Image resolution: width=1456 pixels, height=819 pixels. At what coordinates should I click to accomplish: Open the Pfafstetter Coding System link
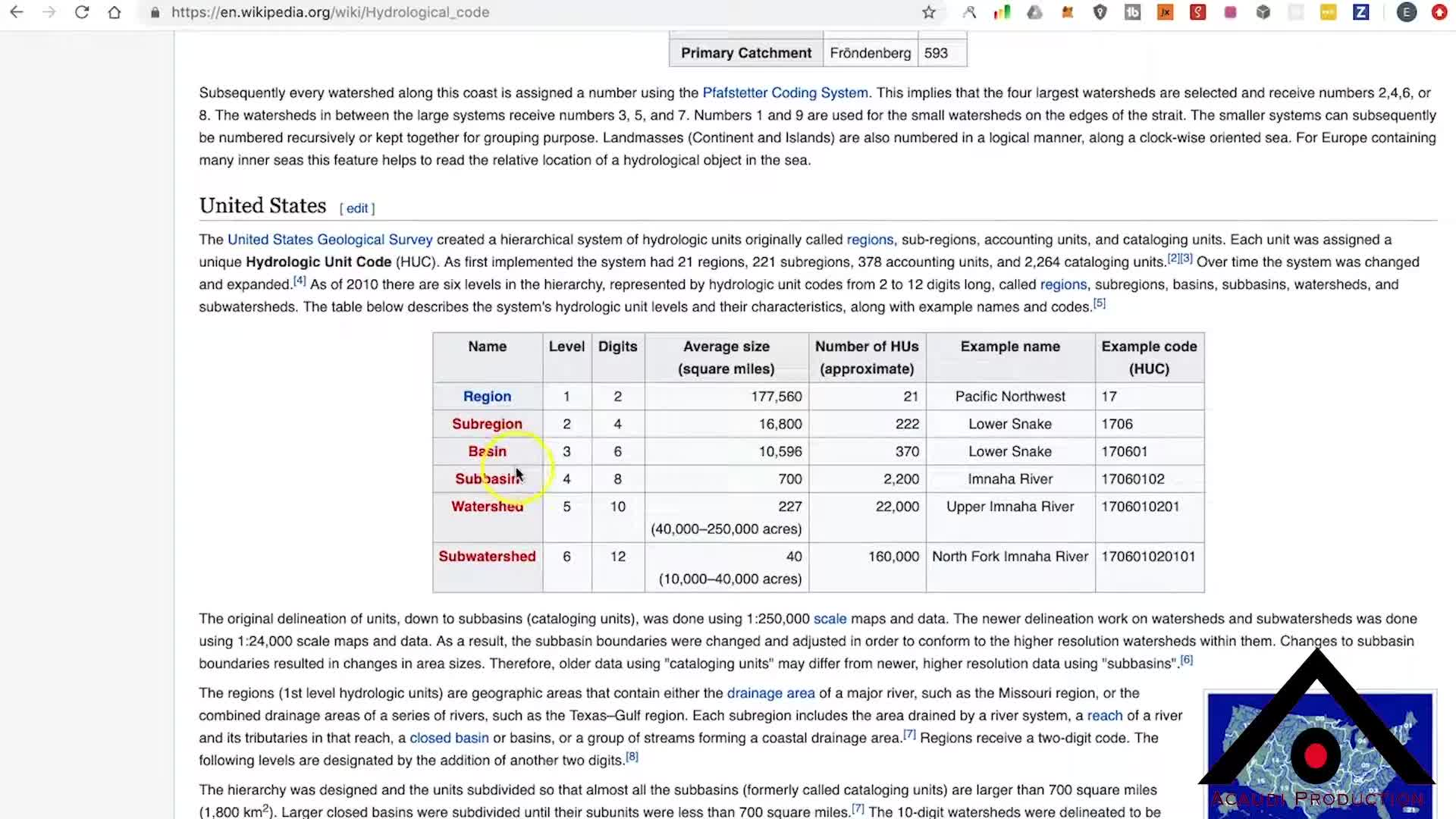785,93
